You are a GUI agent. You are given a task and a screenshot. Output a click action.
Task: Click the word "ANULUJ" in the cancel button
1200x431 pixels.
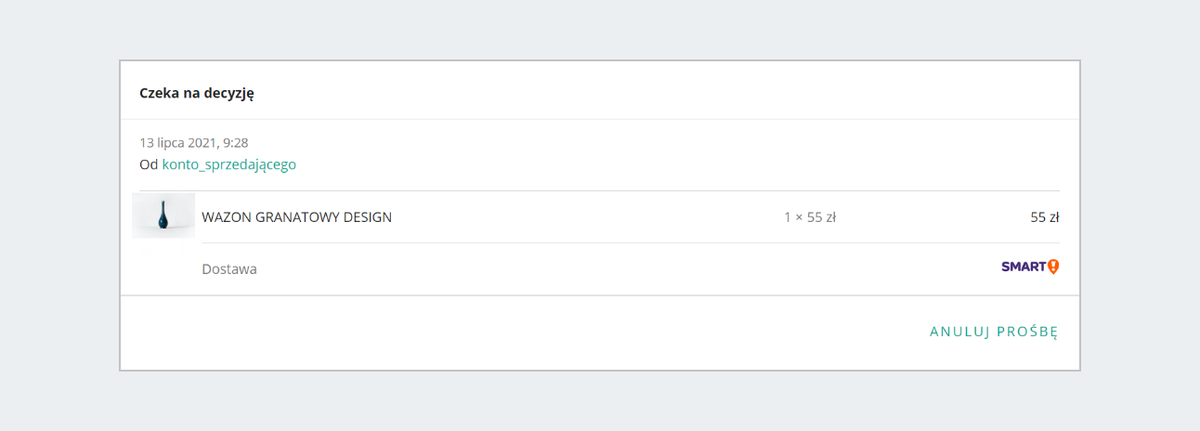pos(959,332)
